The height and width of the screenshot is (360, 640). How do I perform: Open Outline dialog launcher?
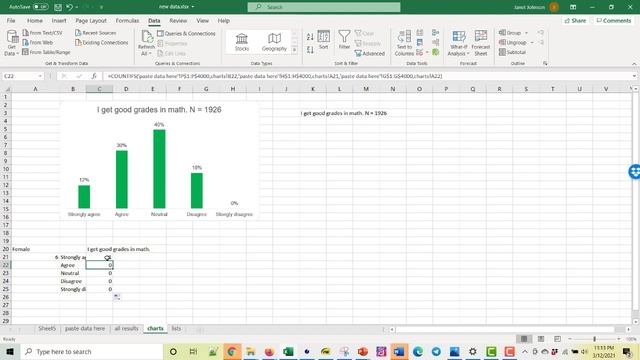click(545, 63)
